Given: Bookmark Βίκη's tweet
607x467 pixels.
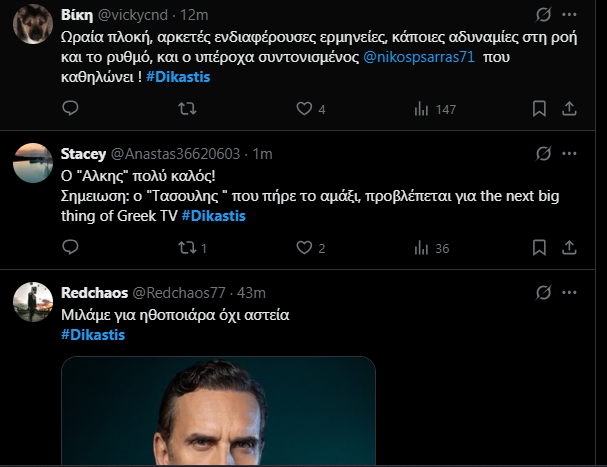Looking at the screenshot, I should click(x=539, y=109).
